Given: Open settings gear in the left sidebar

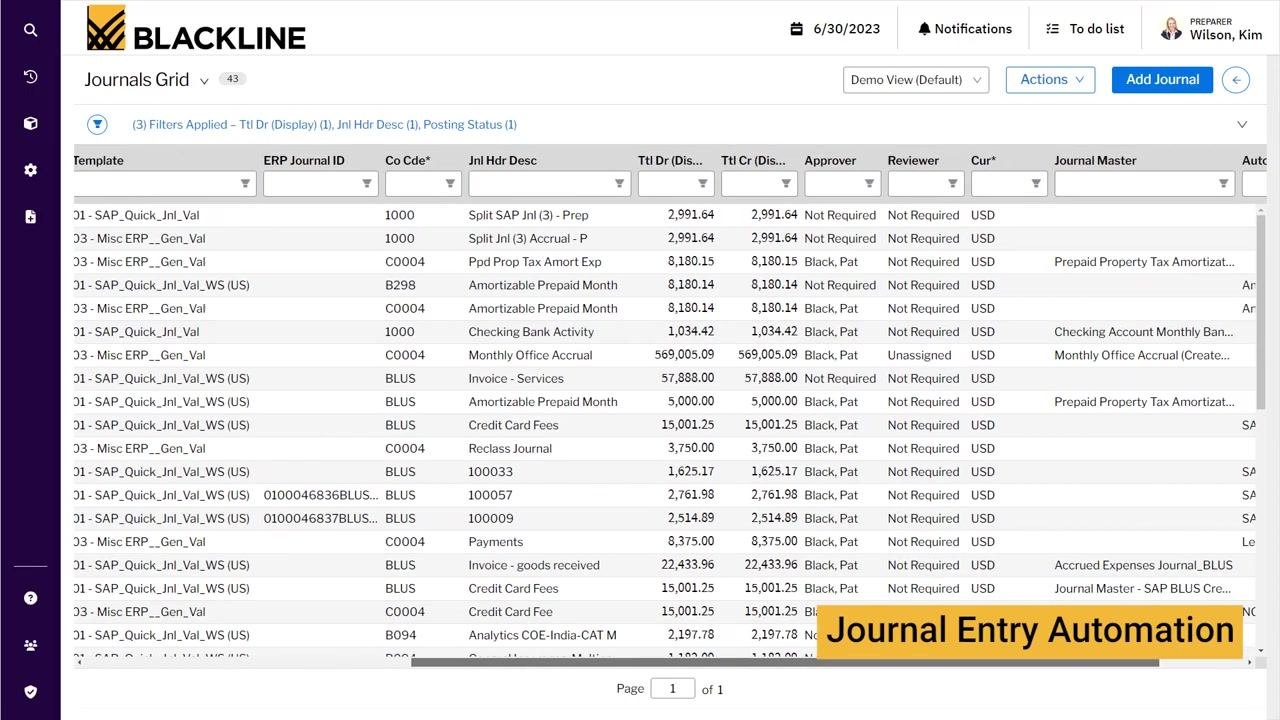Looking at the screenshot, I should point(30,170).
